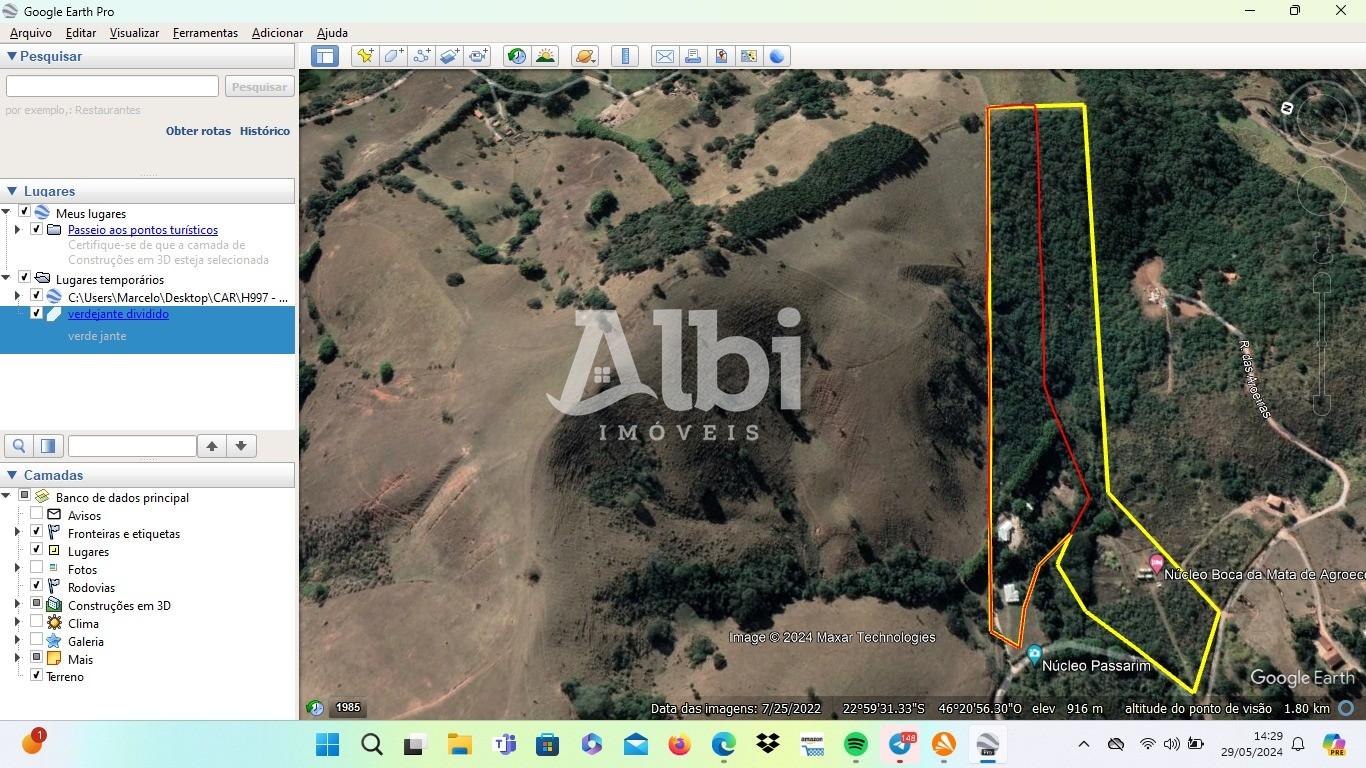The image size is (1366, 768).
Task: Uncheck Fronteiras e etiquetas layer
Action: tap(37, 532)
